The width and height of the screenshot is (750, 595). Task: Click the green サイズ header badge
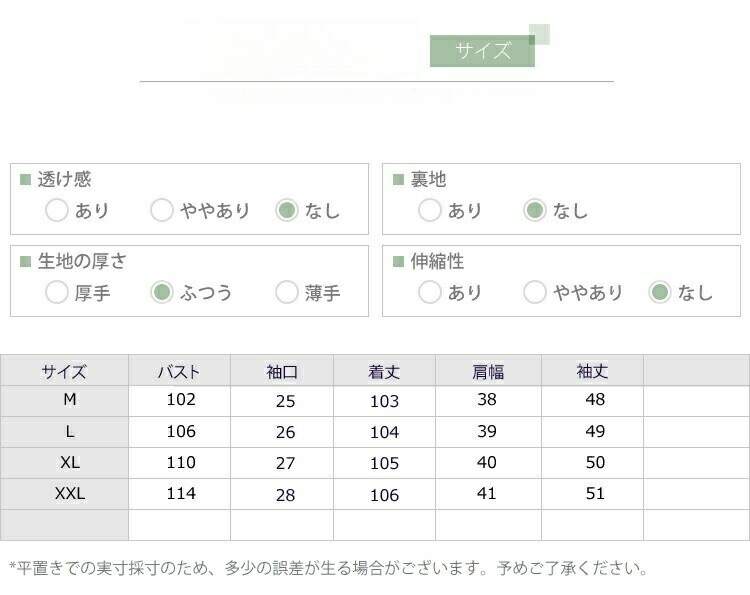coord(482,51)
